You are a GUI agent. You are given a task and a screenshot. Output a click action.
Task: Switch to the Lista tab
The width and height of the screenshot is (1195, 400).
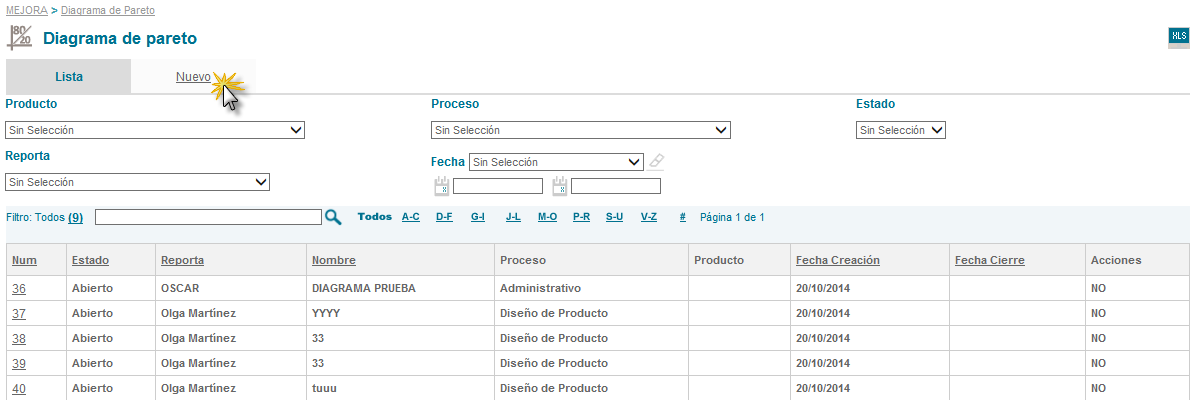click(x=69, y=77)
